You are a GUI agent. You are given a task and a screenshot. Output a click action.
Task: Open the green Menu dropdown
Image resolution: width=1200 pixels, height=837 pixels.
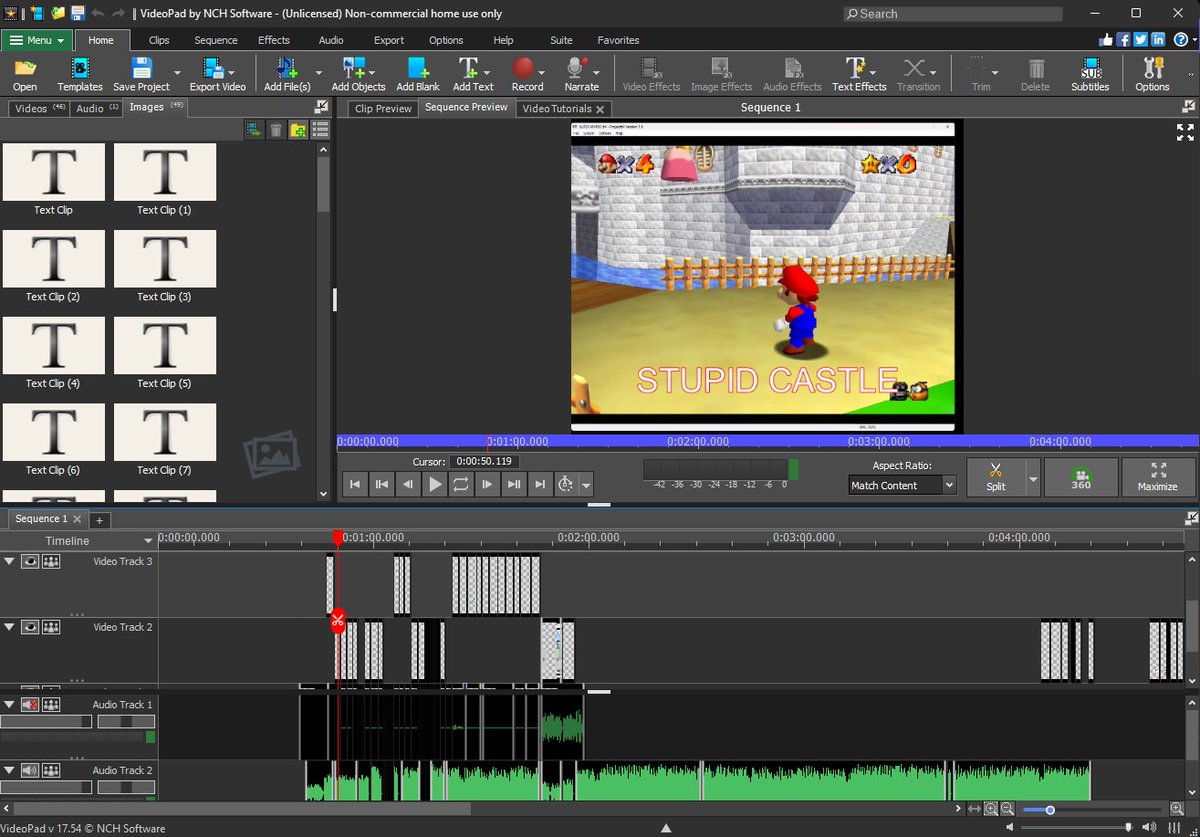pyautogui.click(x=38, y=40)
